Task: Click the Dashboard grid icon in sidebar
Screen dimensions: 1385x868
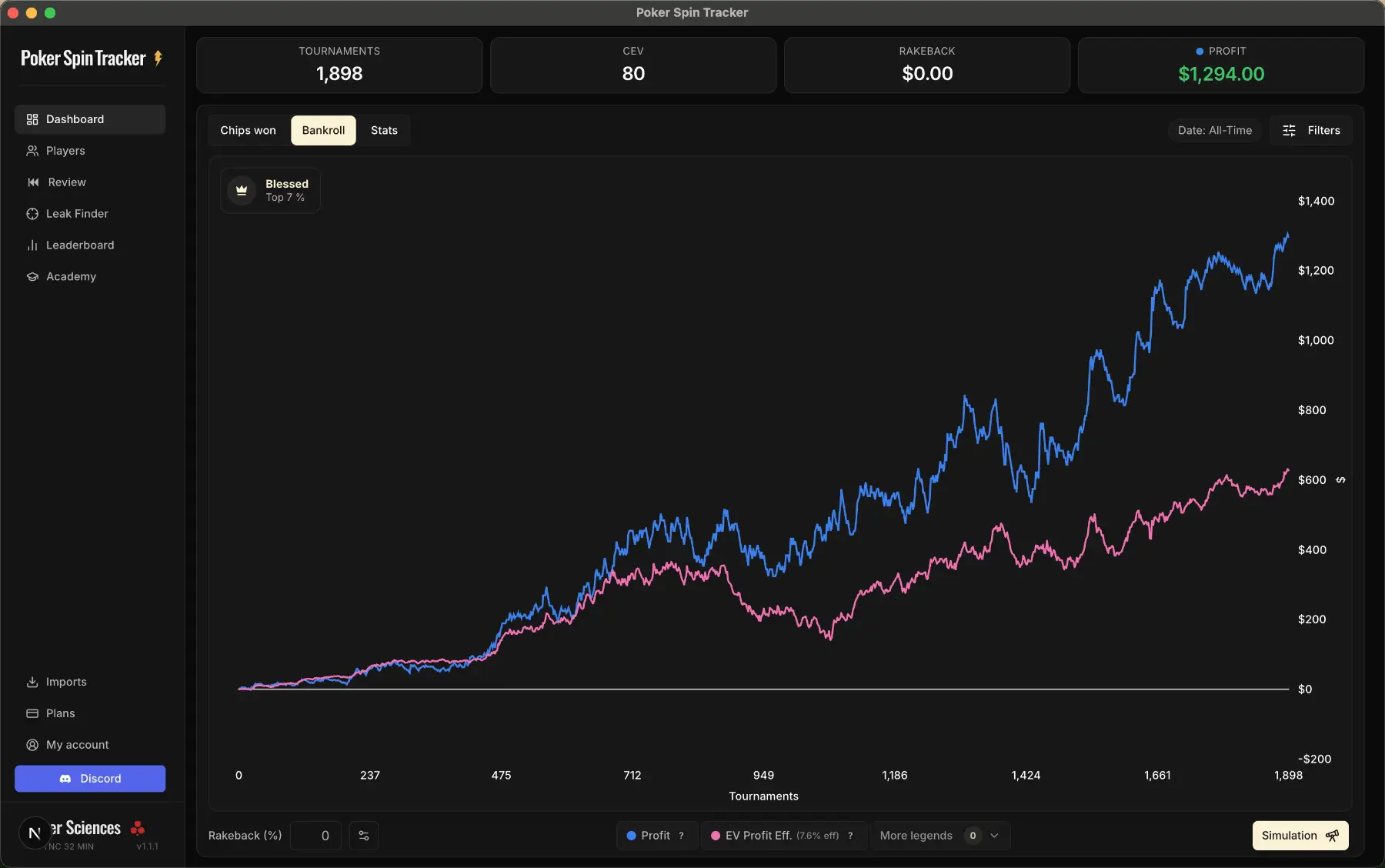Action: (32, 119)
